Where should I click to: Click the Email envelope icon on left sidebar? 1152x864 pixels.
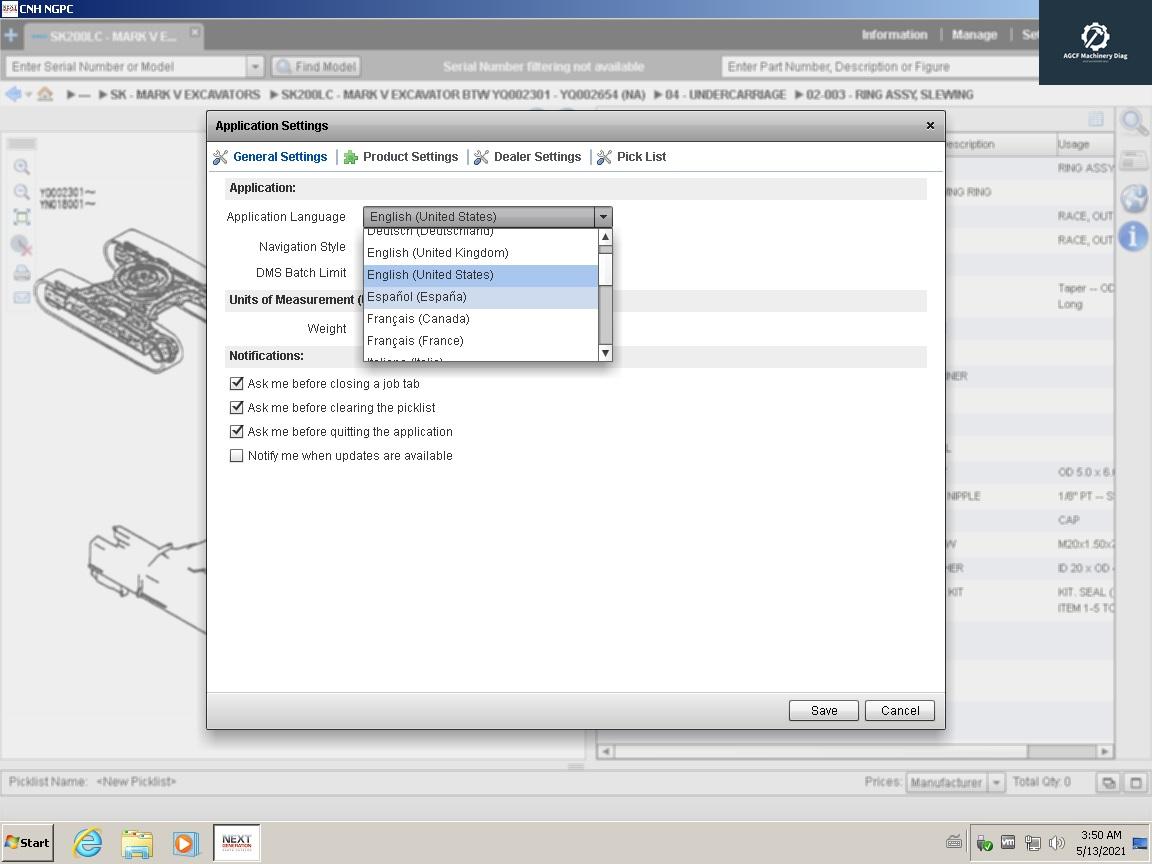pyautogui.click(x=22, y=296)
